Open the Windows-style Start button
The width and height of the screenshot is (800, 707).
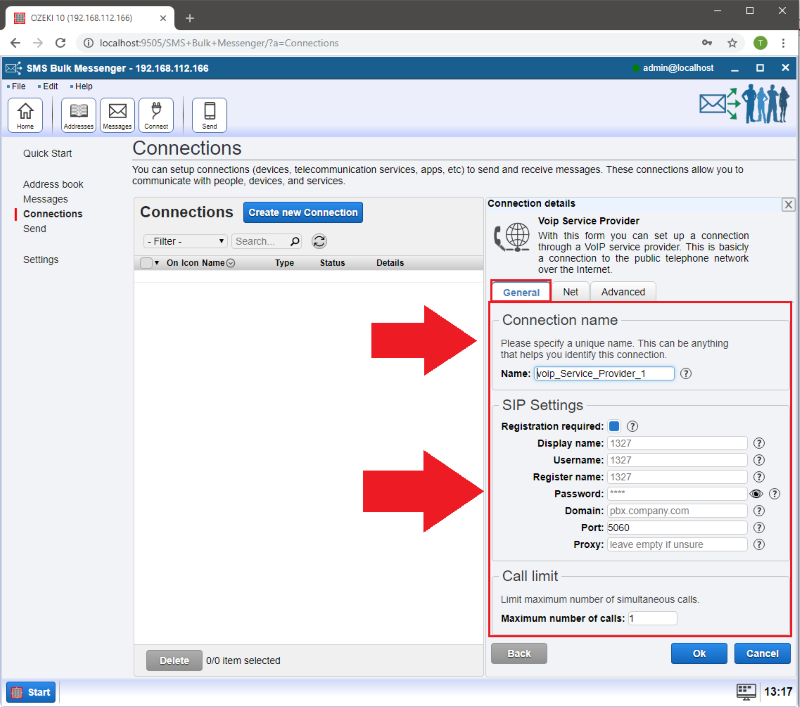[x=31, y=692]
